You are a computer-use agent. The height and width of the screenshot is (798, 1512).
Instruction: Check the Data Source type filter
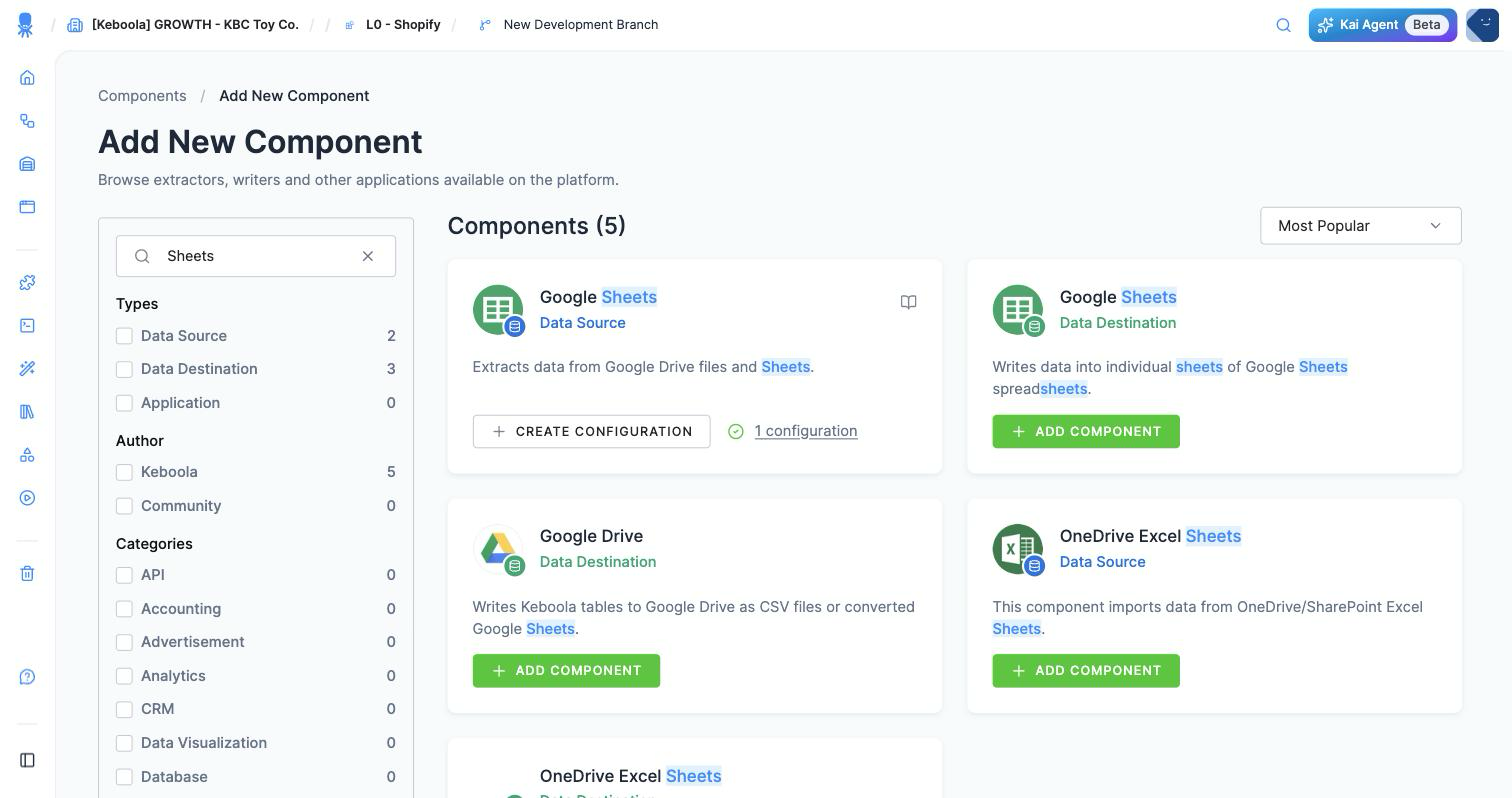[124, 336]
